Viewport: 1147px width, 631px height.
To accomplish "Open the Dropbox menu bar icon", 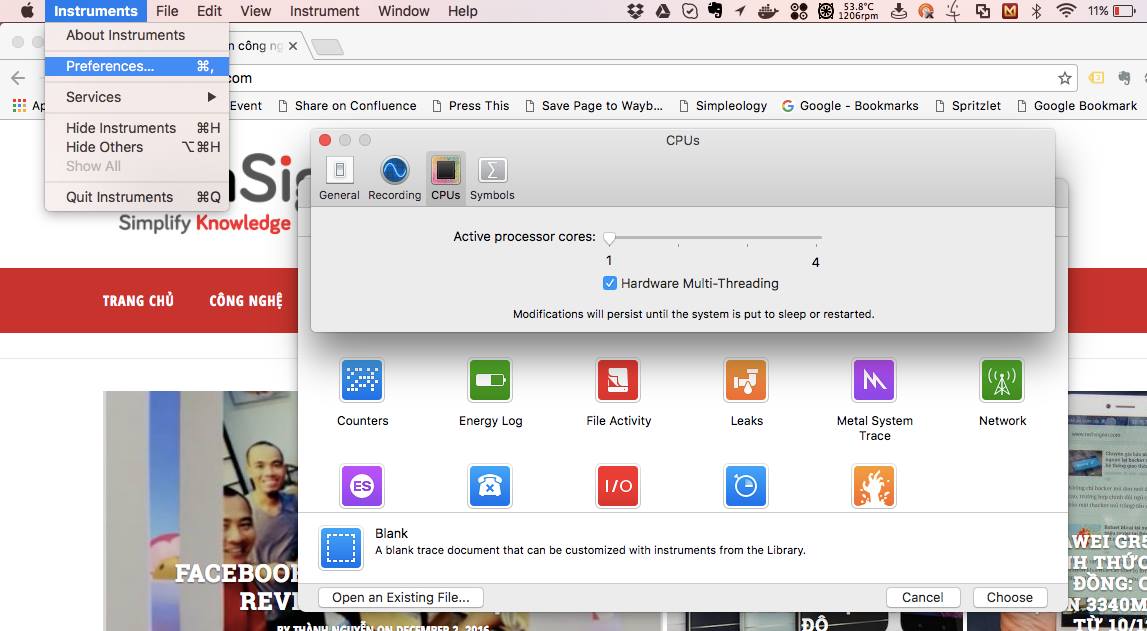I will [636, 11].
